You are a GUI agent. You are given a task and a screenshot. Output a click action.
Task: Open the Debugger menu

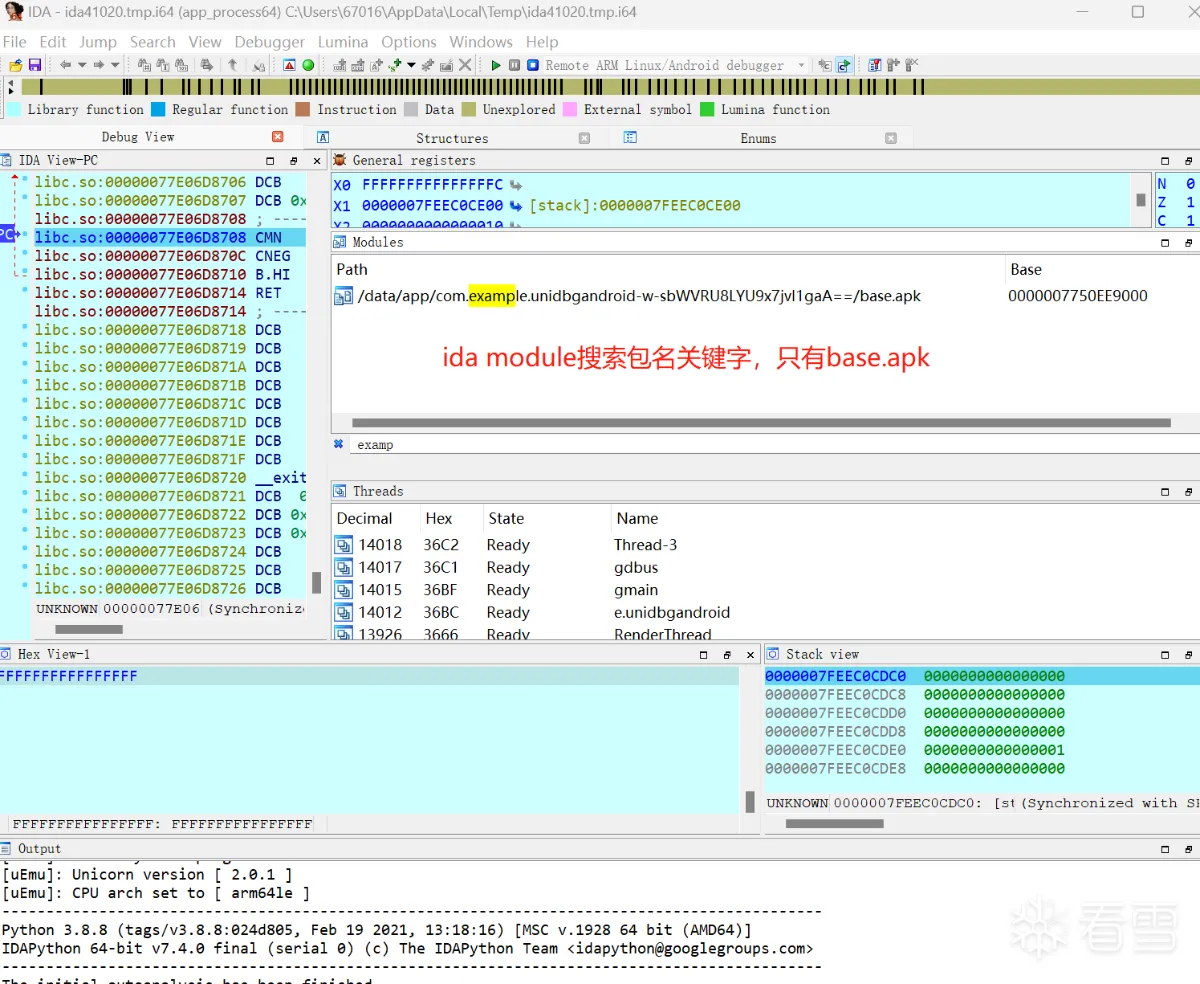coord(269,42)
